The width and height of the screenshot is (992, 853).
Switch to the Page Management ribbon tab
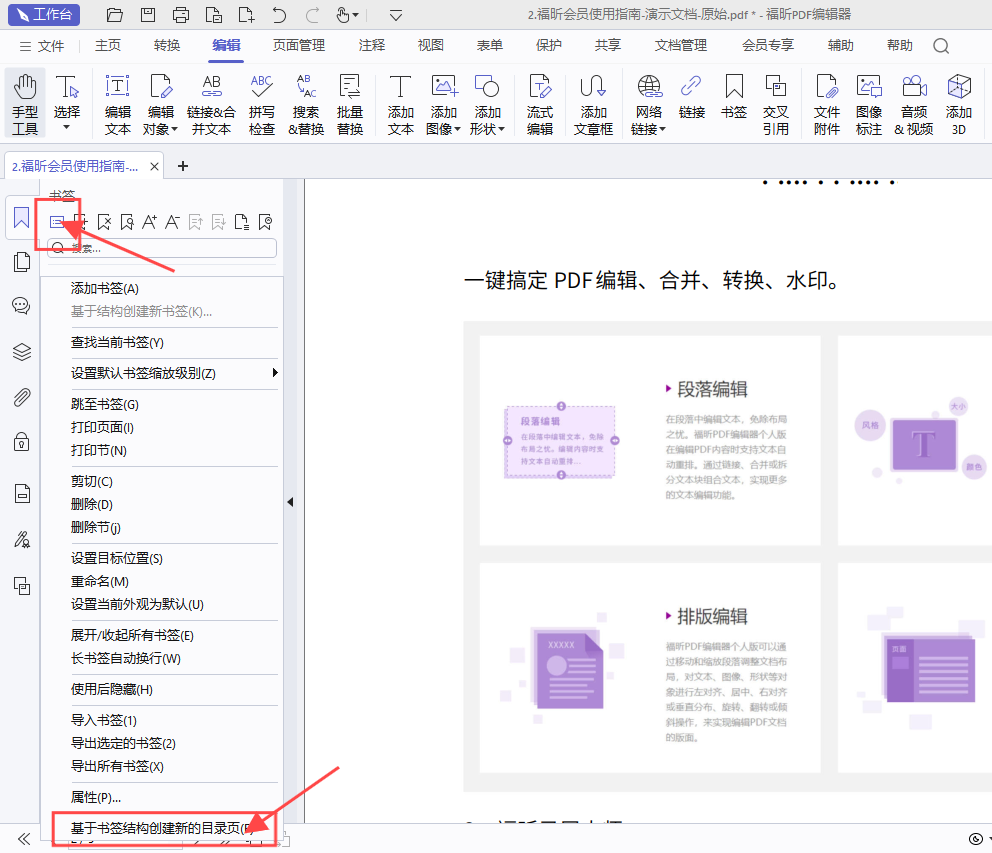click(299, 45)
